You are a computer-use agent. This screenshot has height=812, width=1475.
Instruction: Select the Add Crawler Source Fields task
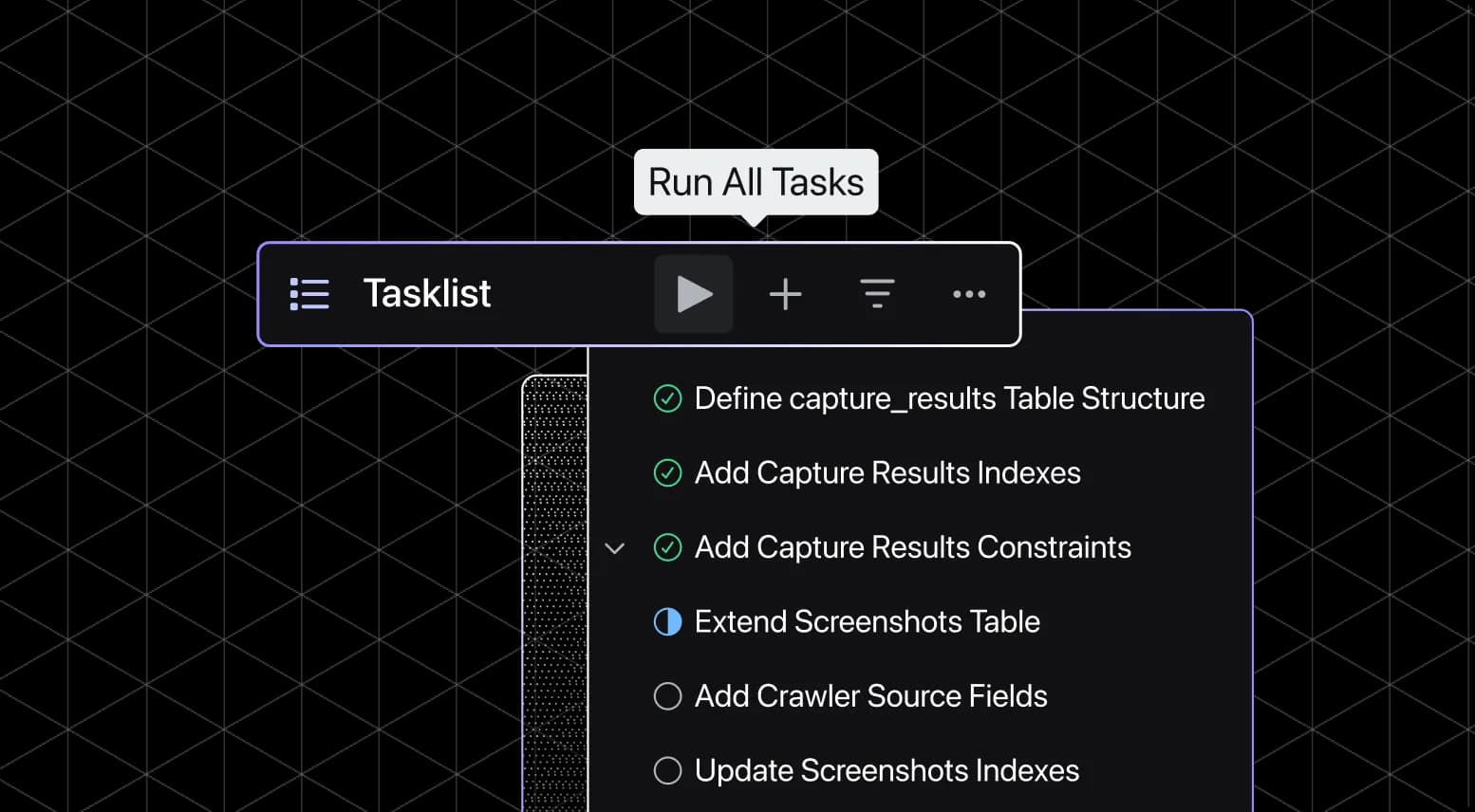click(870, 696)
